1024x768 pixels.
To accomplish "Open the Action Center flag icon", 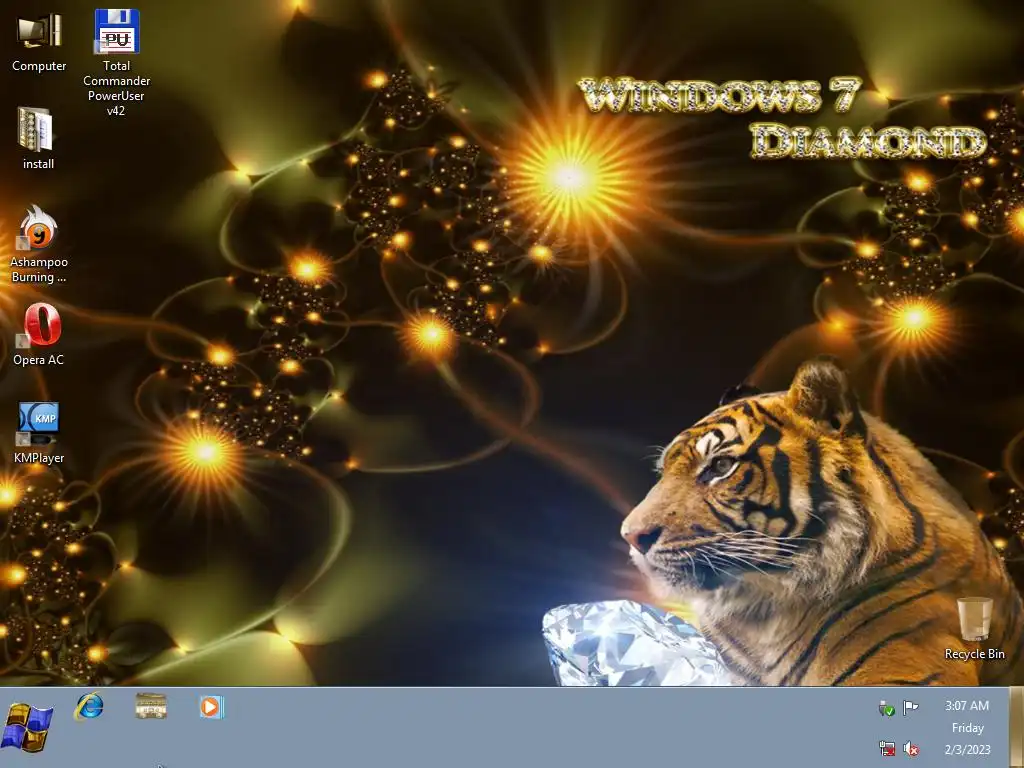I will [910, 707].
